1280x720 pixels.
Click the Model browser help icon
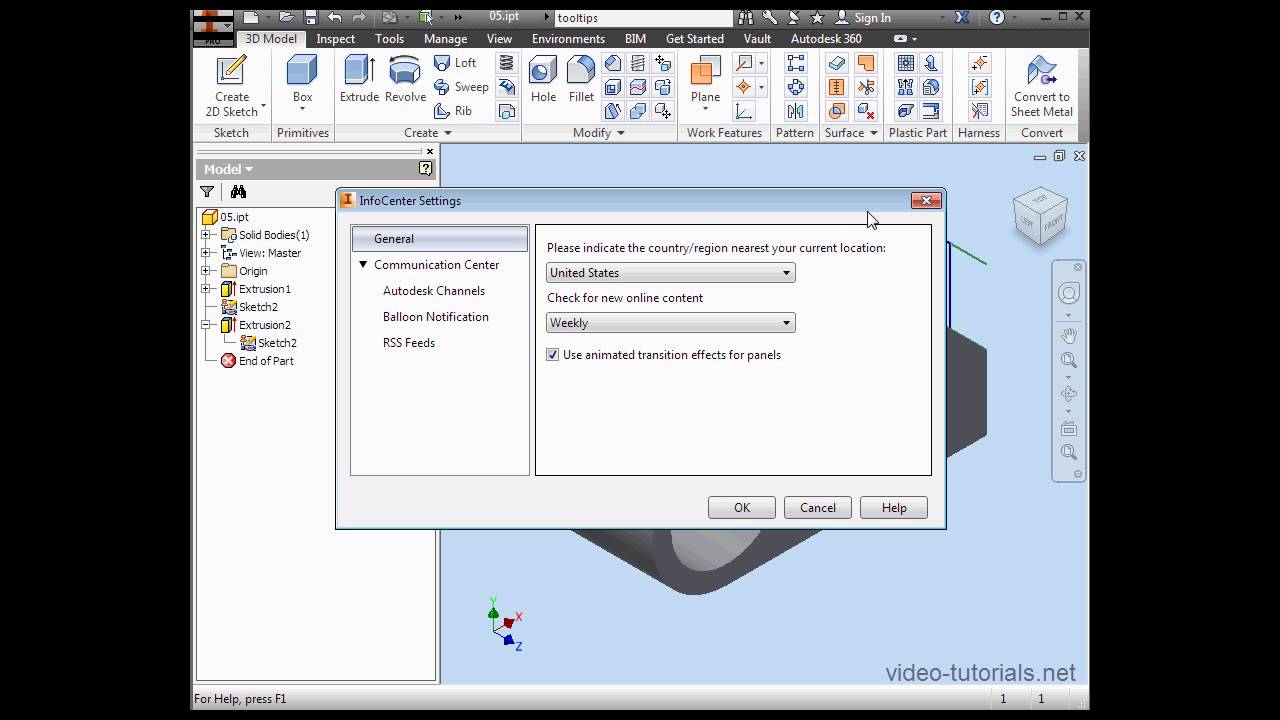[425, 169]
